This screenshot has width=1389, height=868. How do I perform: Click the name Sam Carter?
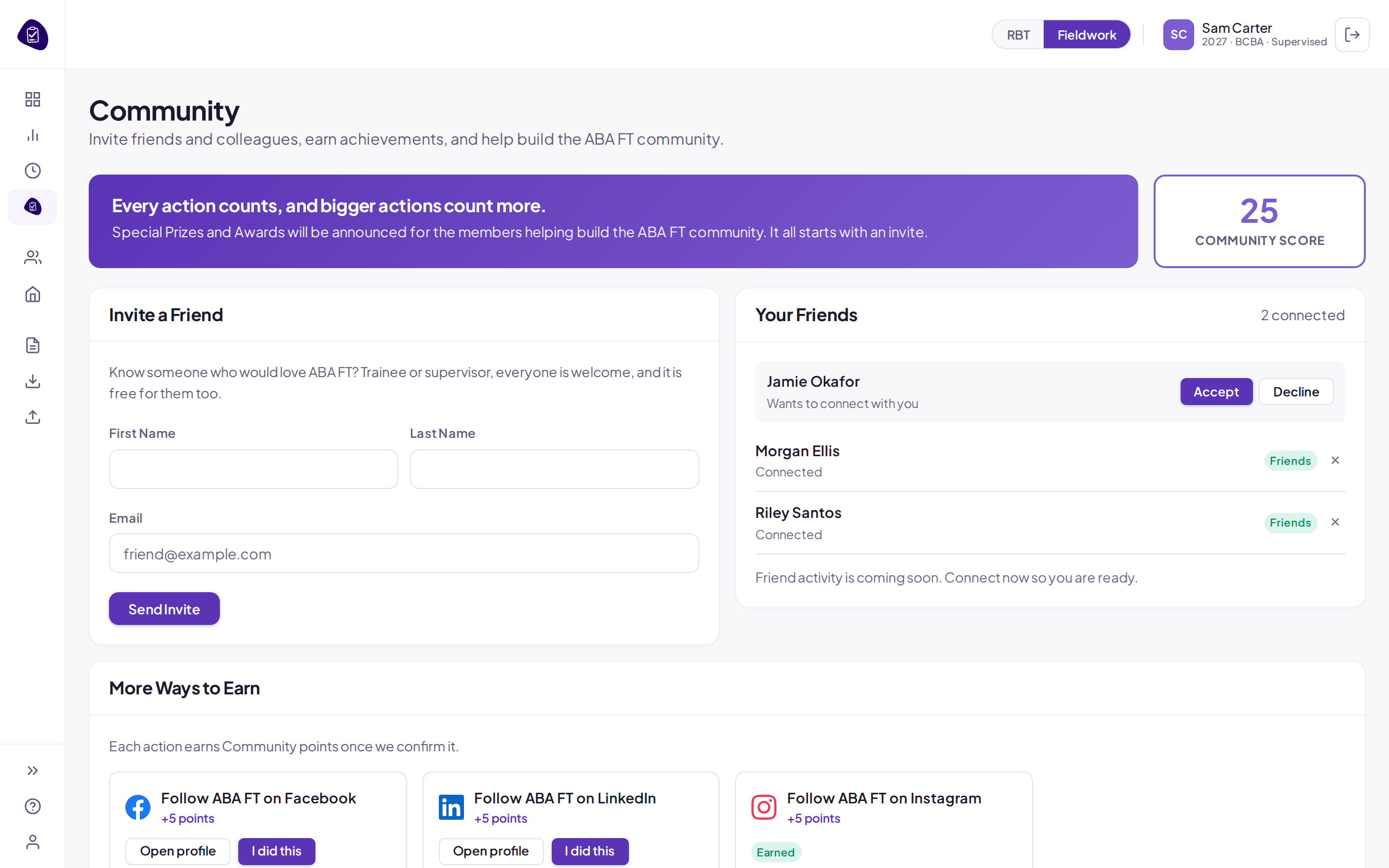point(1237,28)
